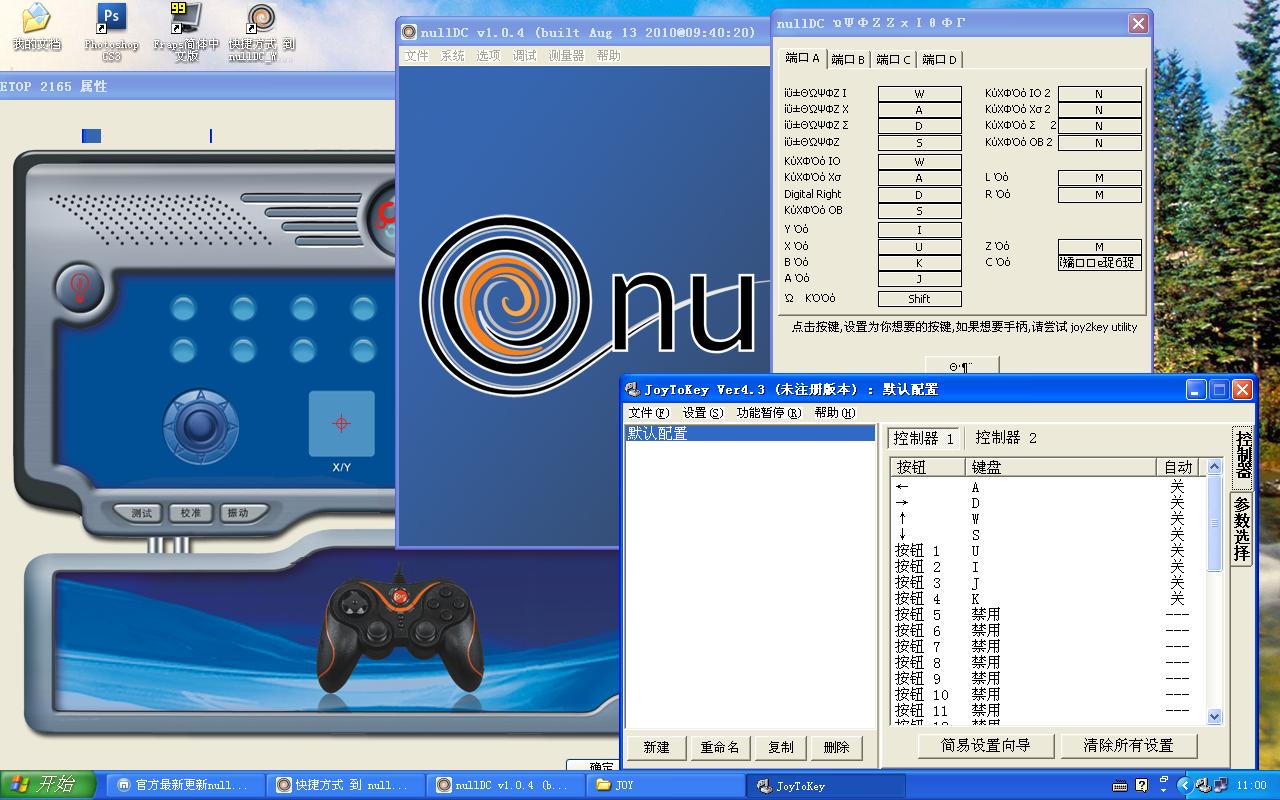Viewport: 1280px width, 800px height.
Task: Open the 简易设置向导 wizard
Action: (x=985, y=746)
